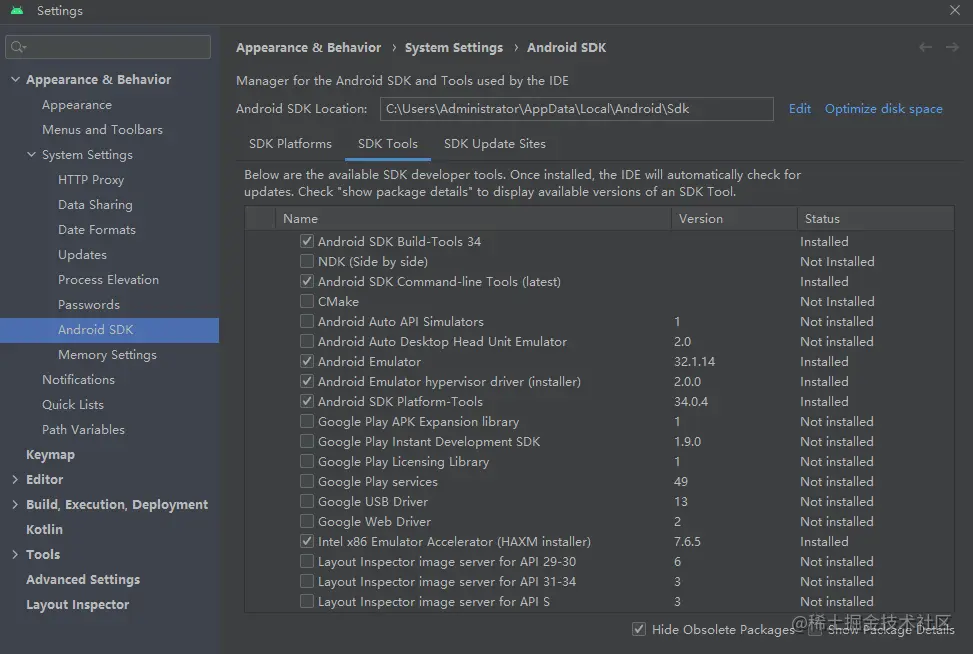Open Path Variables settings
The image size is (973, 654).
click(83, 429)
